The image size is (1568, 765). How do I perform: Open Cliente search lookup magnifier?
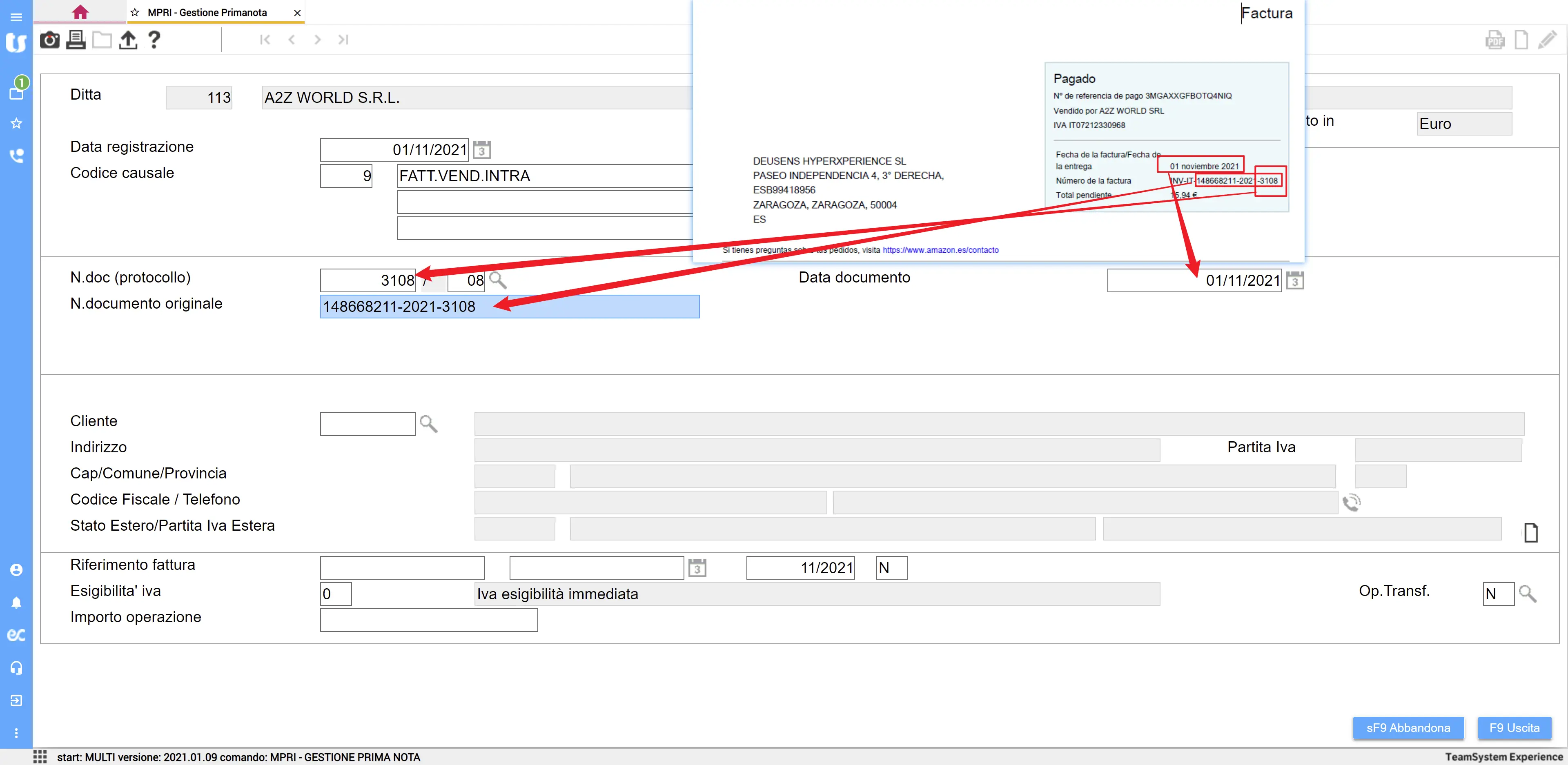(428, 424)
